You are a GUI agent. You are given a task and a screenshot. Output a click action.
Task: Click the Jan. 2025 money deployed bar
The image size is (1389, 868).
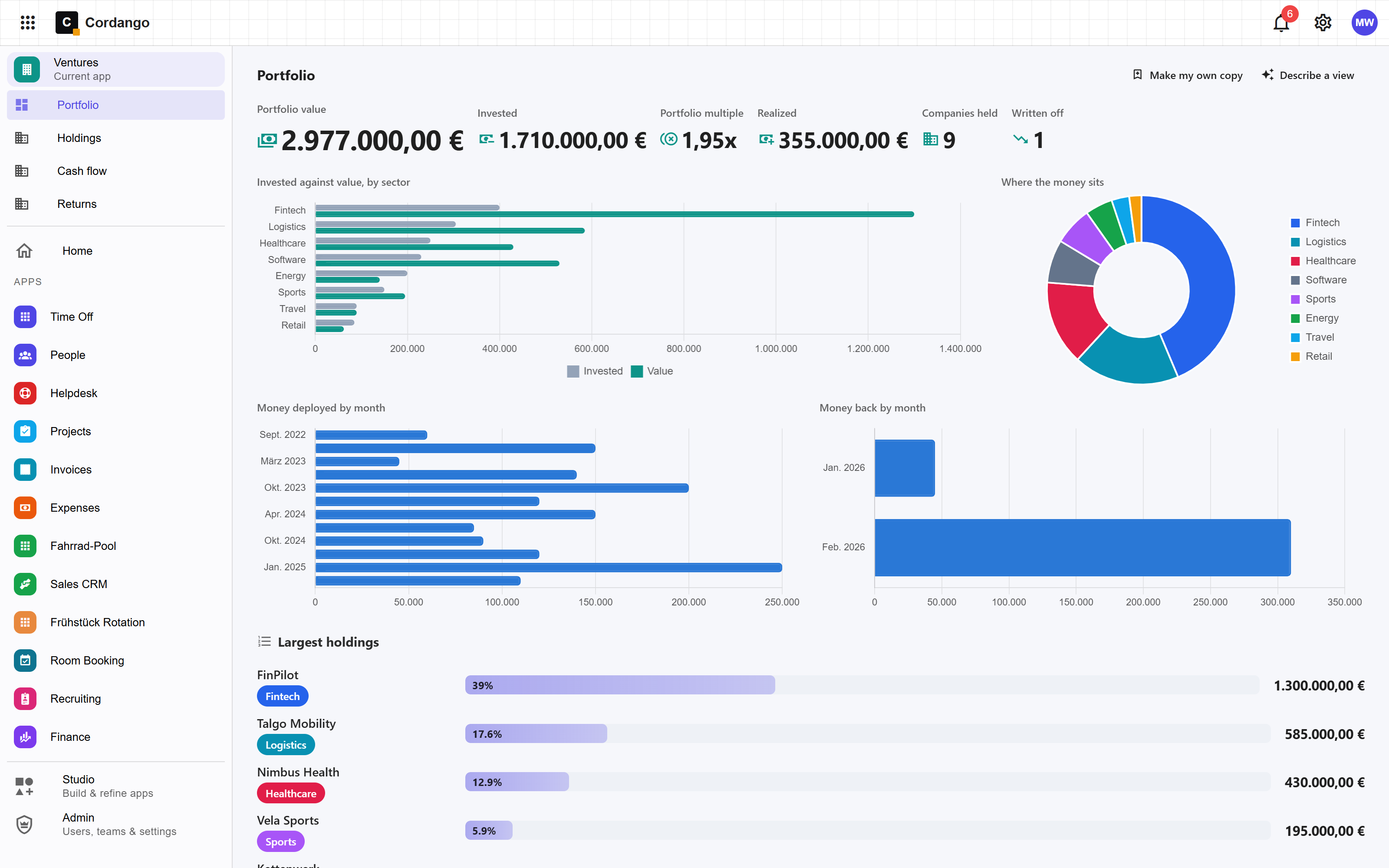548,568
